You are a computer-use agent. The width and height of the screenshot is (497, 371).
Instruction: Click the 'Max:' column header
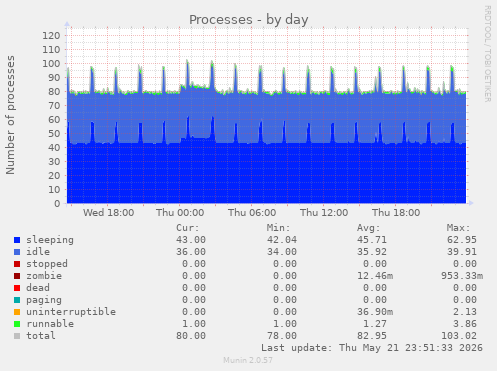(459, 228)
